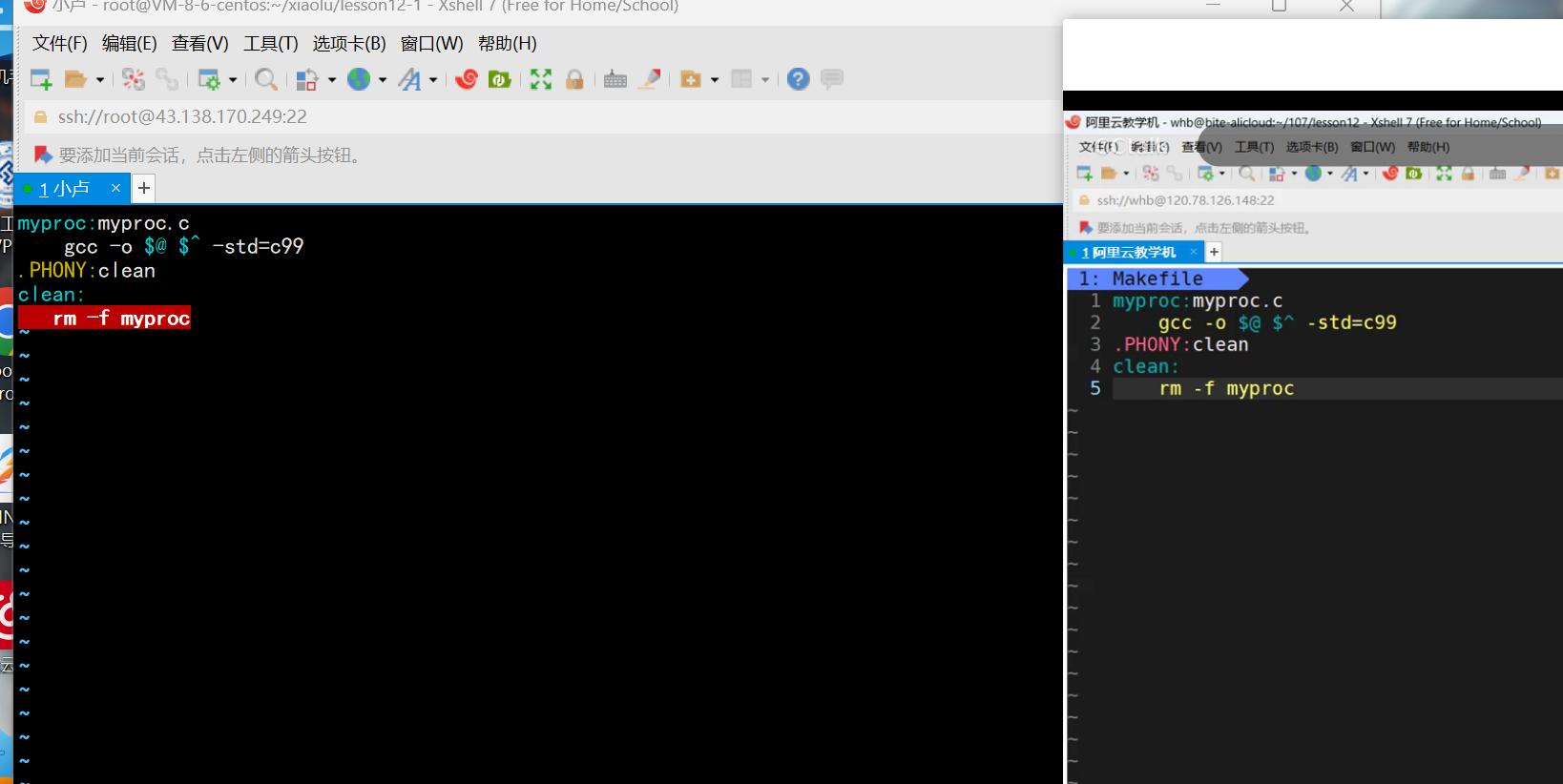1563x784 pixels.
Task: Add new tab with plus button in 小卢 window
Action: (x=144, y=188)
